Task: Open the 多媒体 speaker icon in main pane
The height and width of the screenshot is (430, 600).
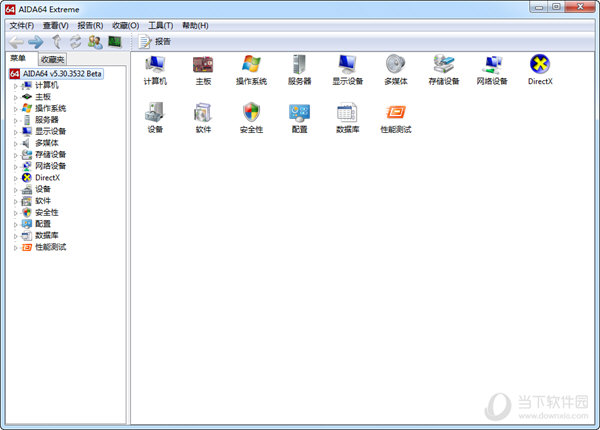Action: pyautogui.click(x=396, y=70)
